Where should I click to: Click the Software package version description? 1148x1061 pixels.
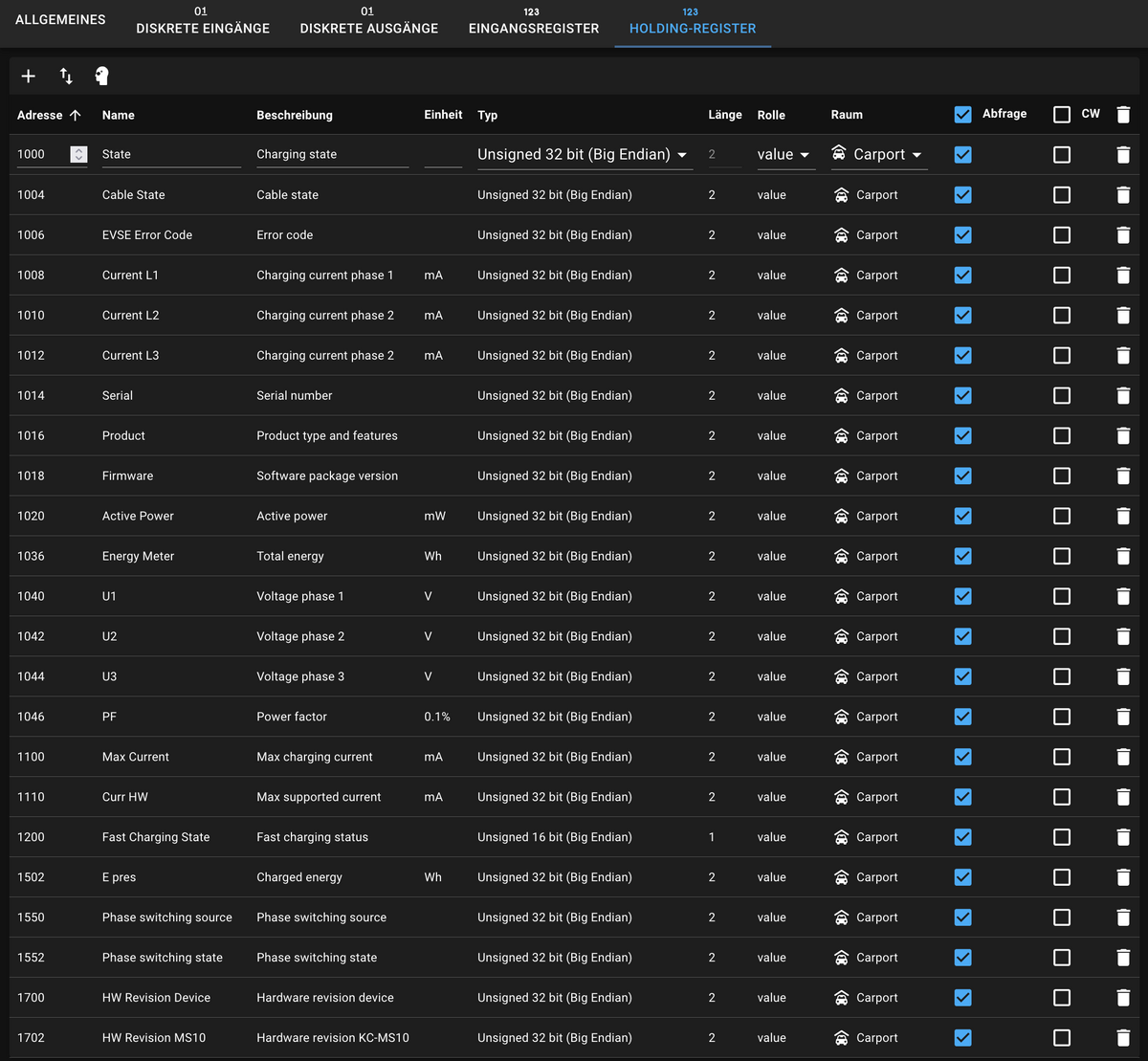(327, 475)
